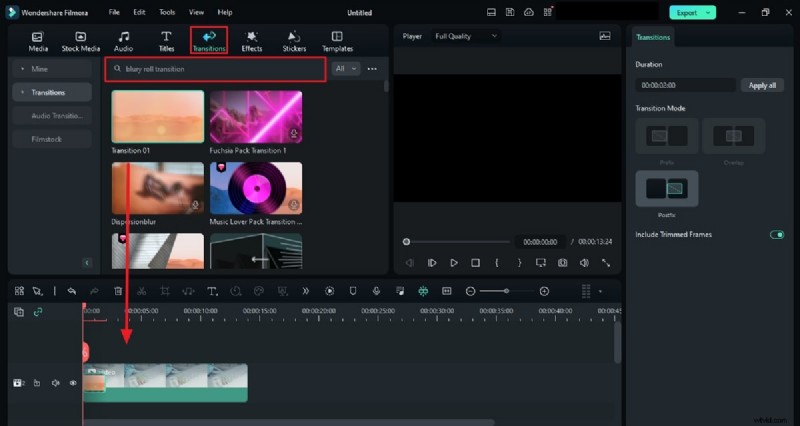Screen dimensions: 800x426
Task: Open the Tools menu
Action: tap(167, 12)
